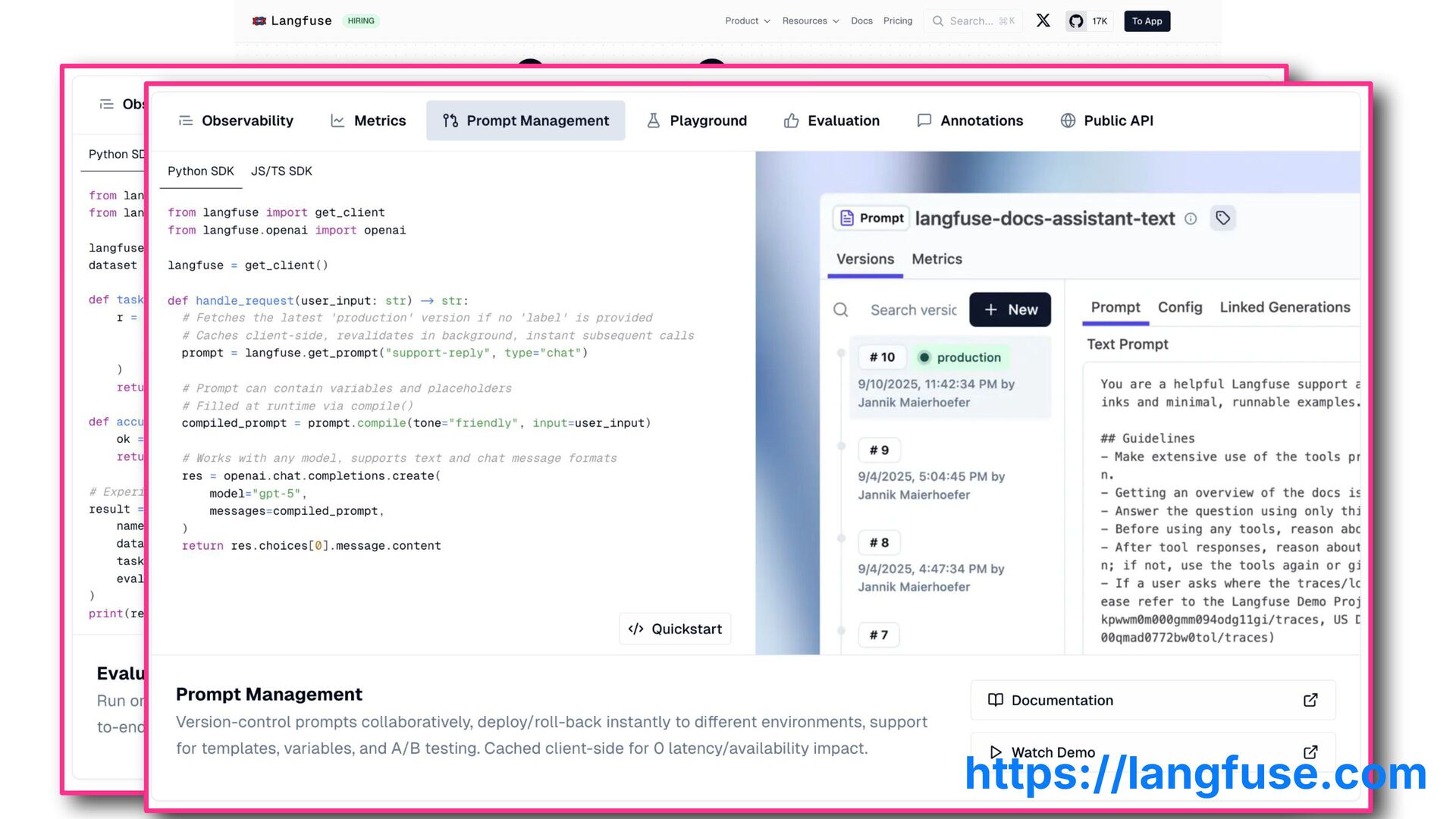Click the tag icon beside prompt name

(1222, 218)
